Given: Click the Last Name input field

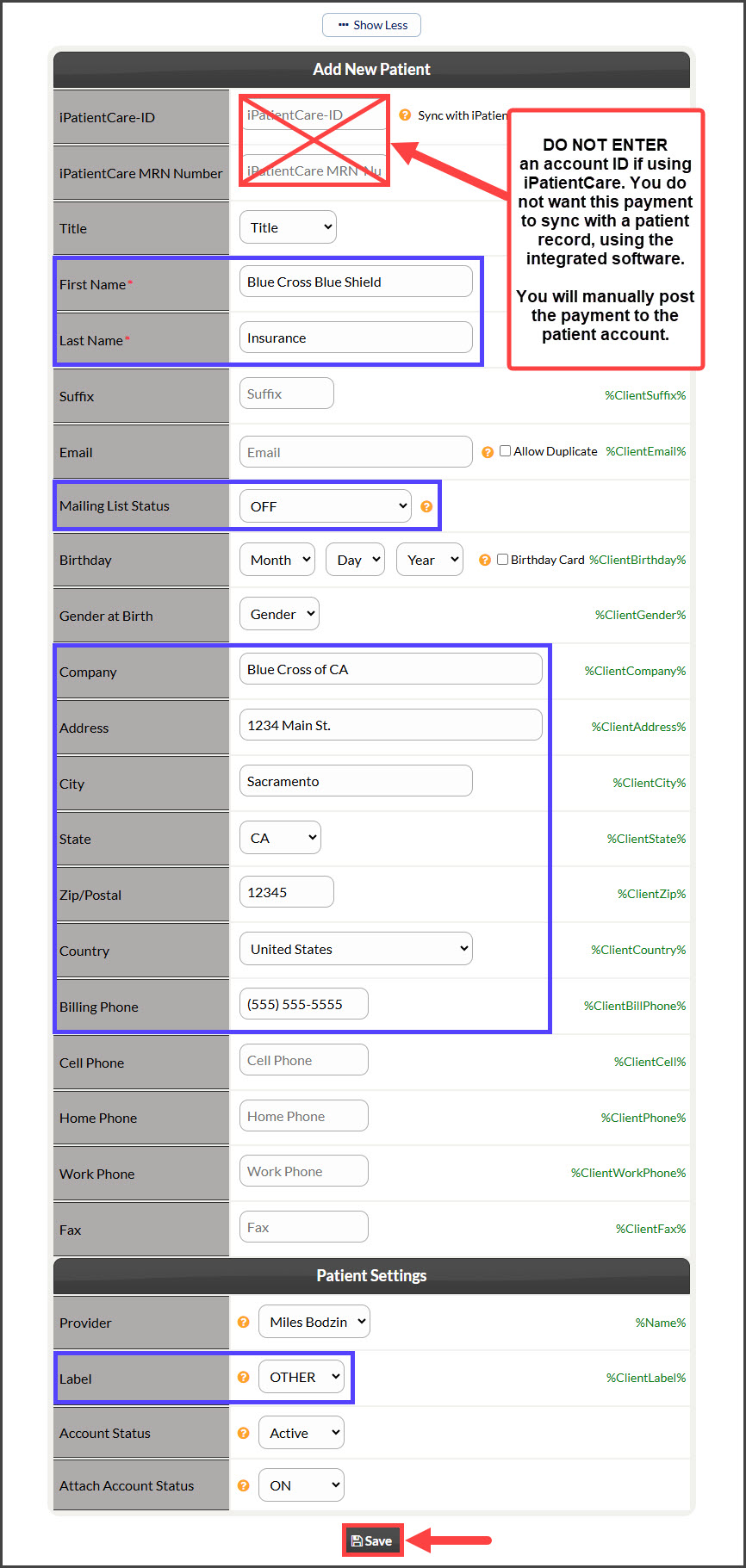Looking at the screenshot, I should 356,338.
